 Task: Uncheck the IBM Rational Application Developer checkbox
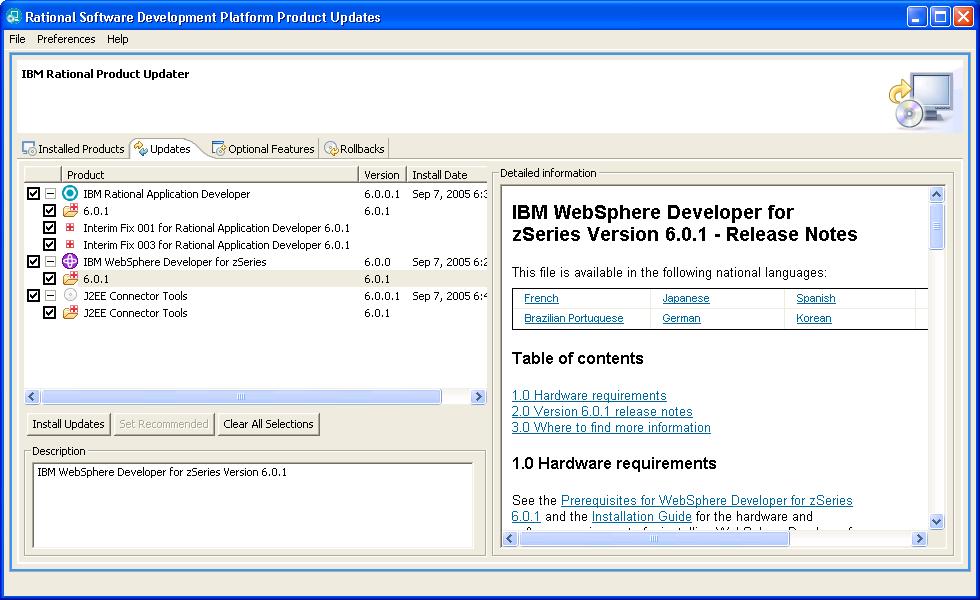(x=34, y=194)
